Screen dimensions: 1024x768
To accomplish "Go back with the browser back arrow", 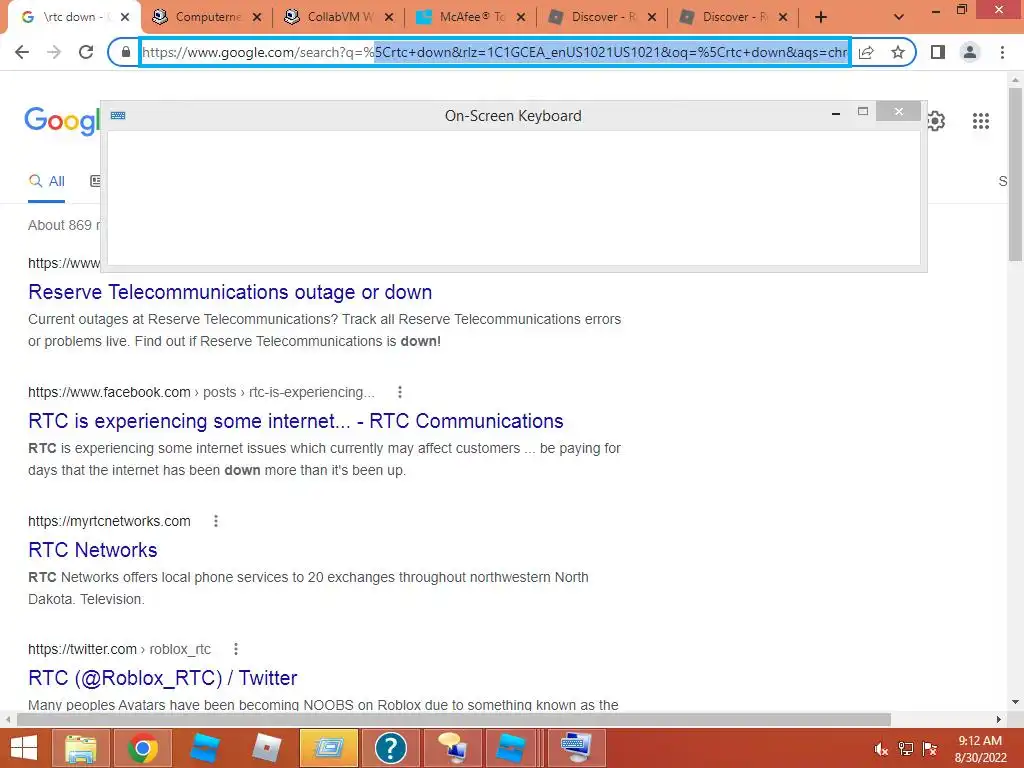I will 22,52.
